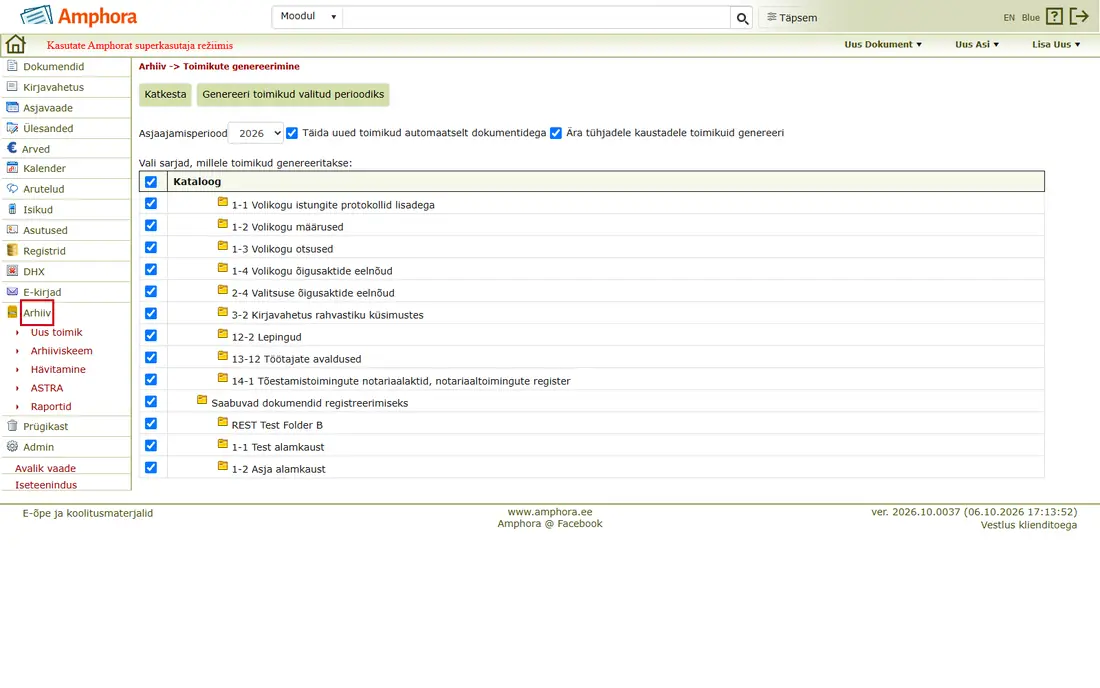Log out using the exit icon
1100x688 pixels.
point(1079,17)
